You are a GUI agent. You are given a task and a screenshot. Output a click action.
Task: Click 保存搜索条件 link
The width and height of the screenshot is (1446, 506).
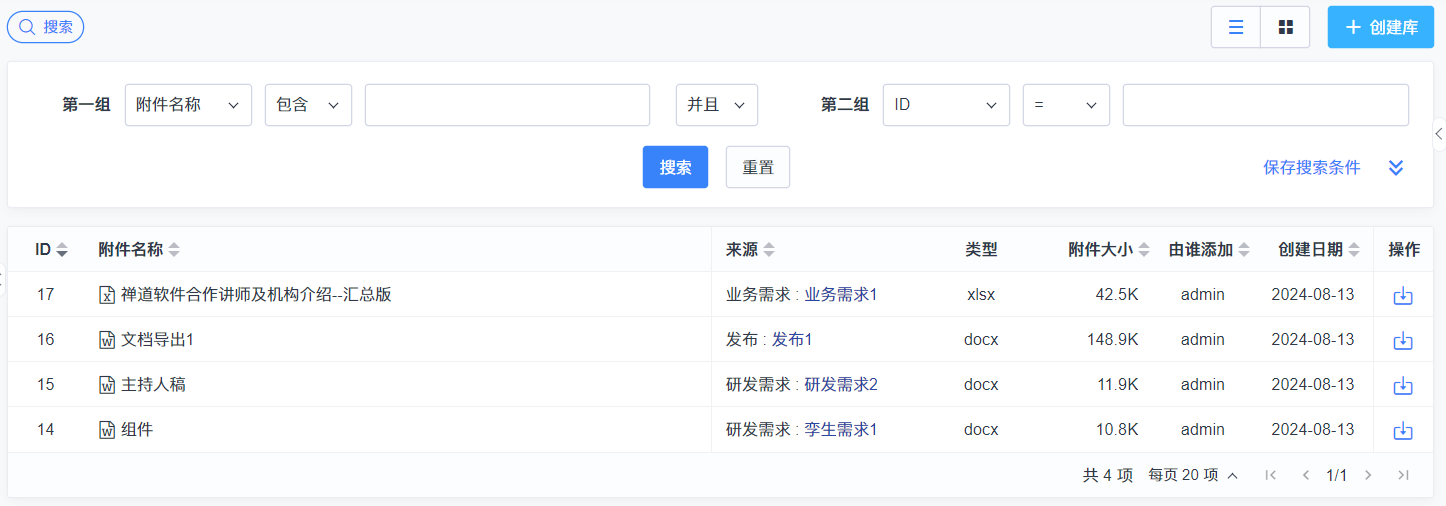pos(1312,168)
